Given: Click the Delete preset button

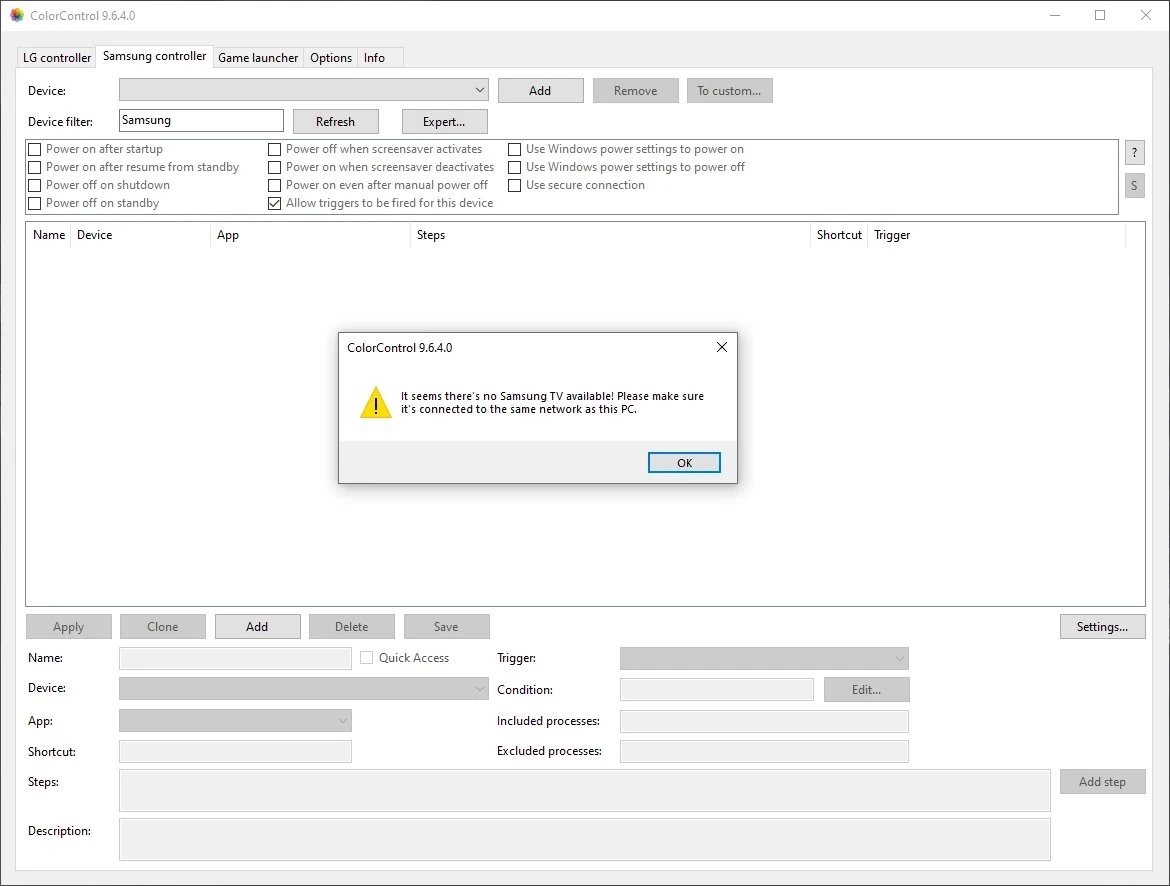Looking at the screenshot, I should pos(351,627).
